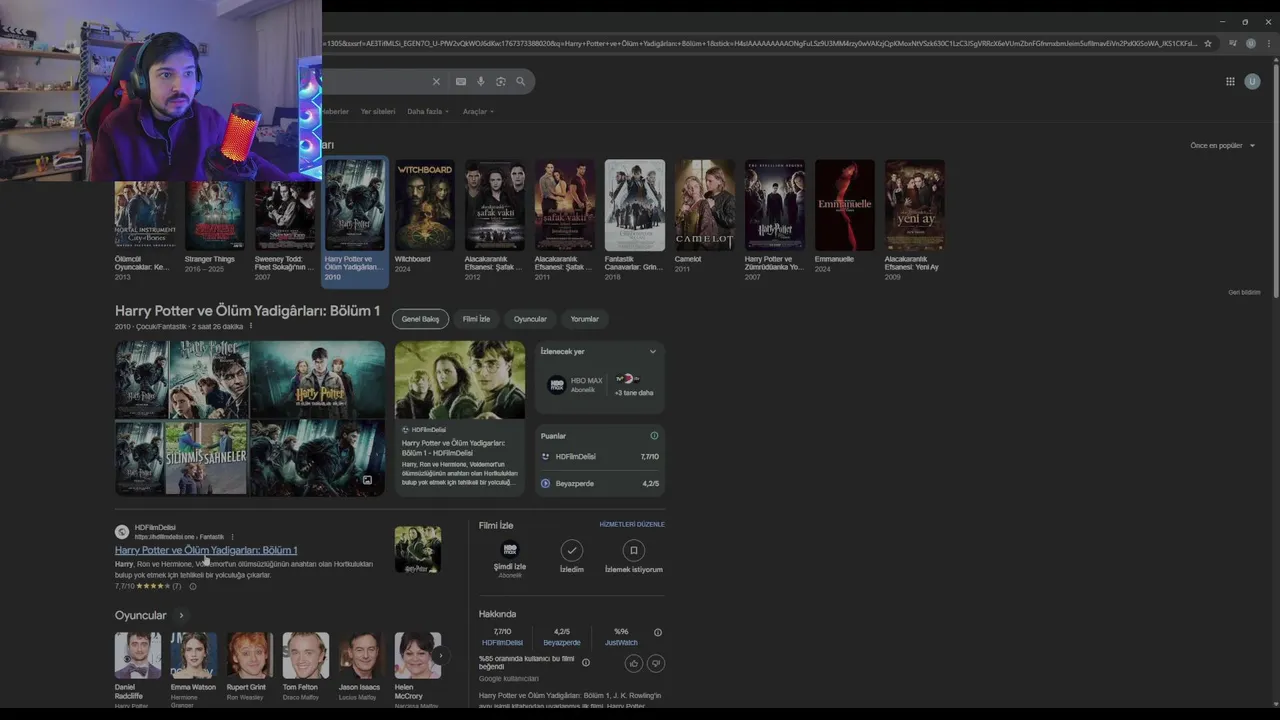1280x720 pixels.
Task: Click the HİZMETLERİ DÜZENLE link
Action: (632, 524)
